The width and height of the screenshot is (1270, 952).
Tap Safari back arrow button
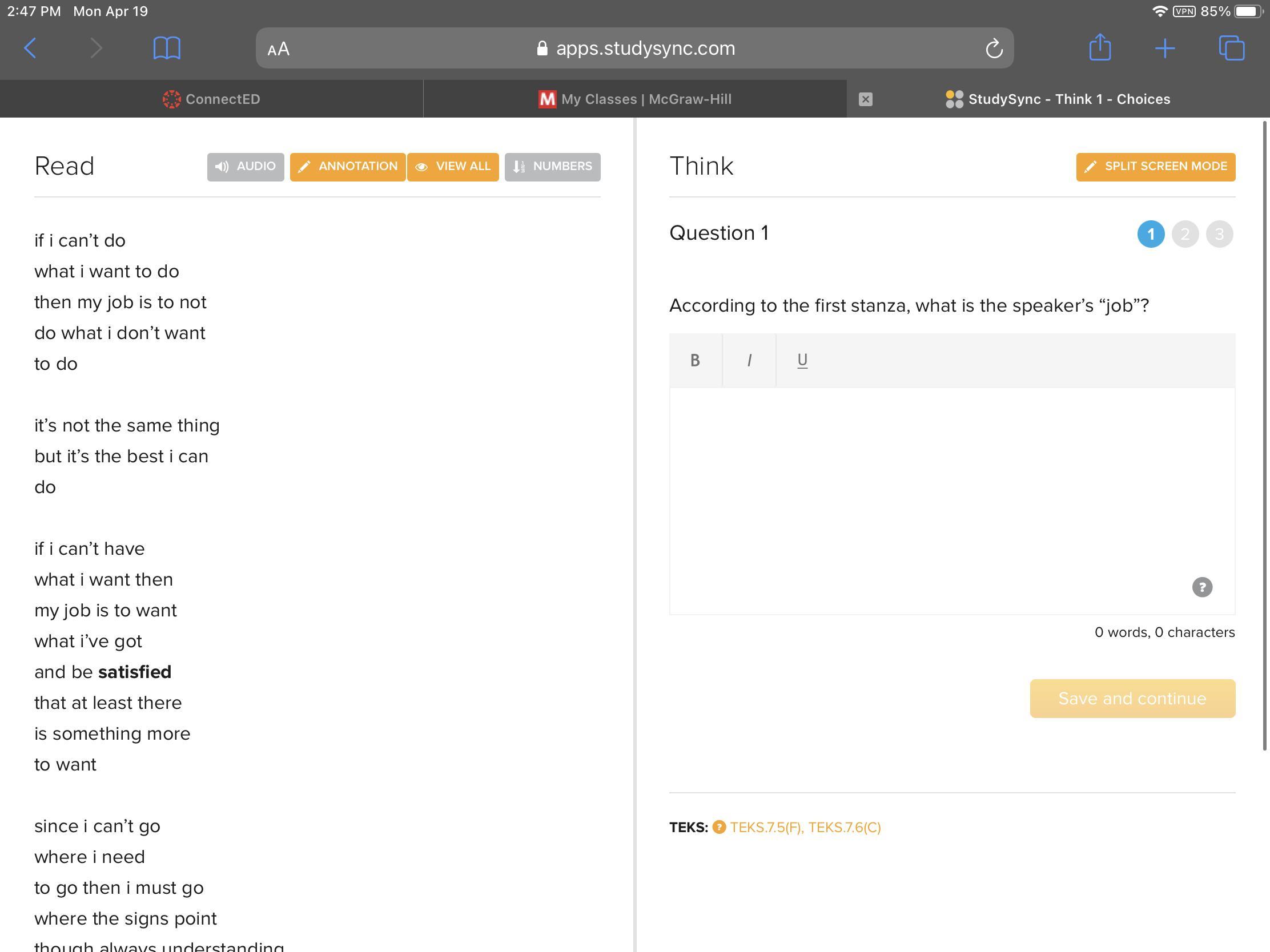[x=31, y=47]
